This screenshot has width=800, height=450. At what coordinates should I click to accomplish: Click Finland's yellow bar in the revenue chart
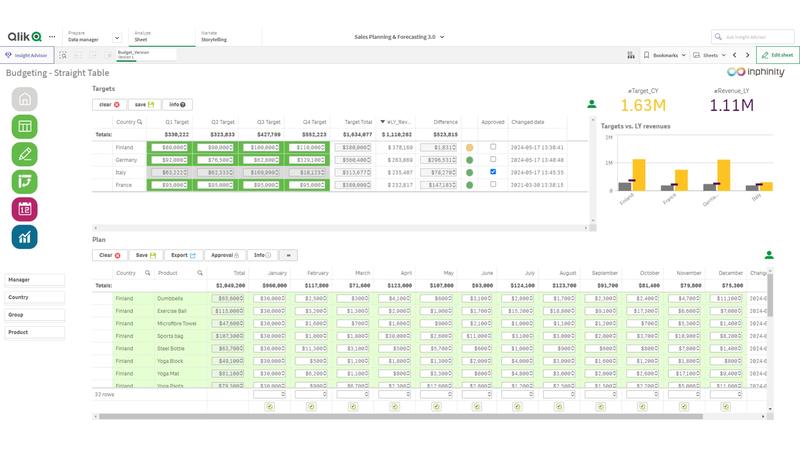point(638,175)
